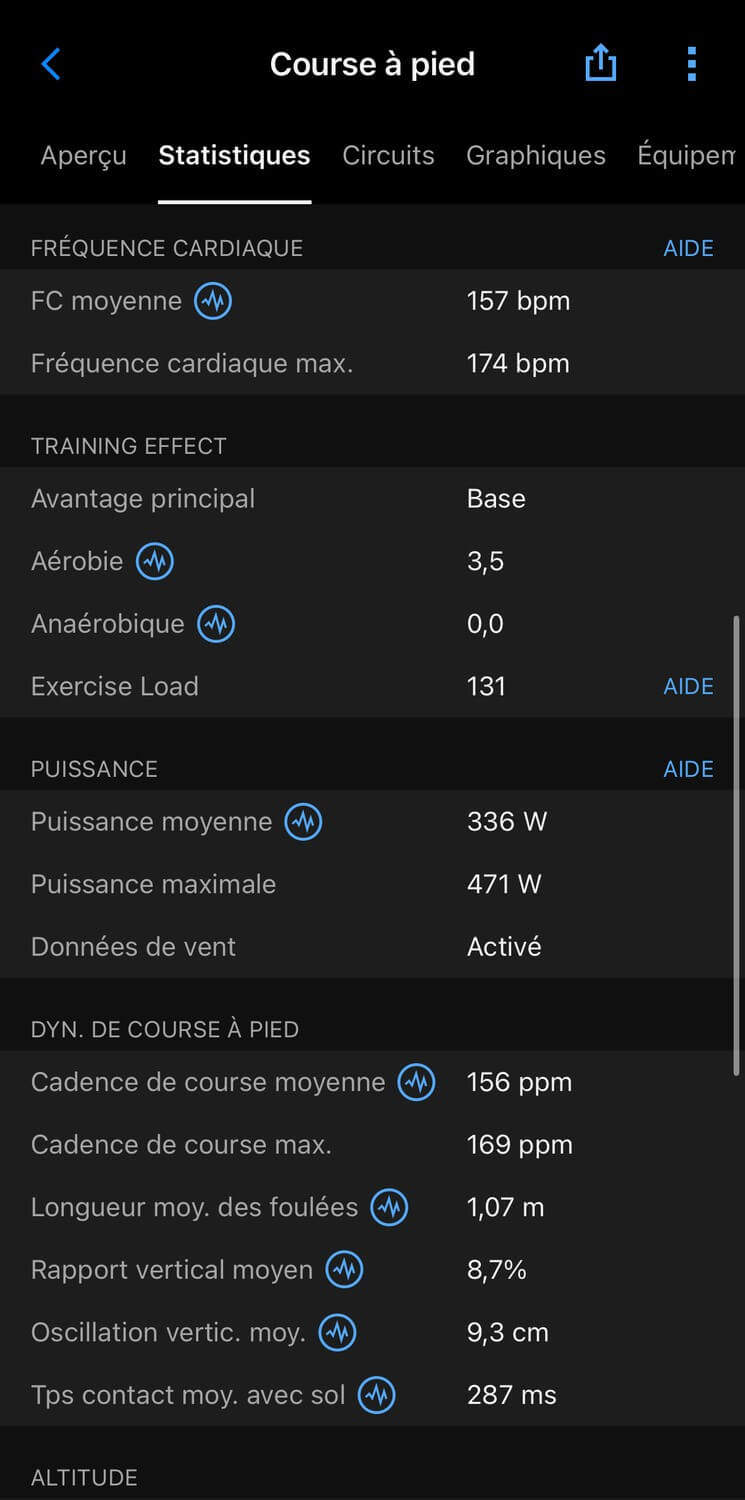The width and height of the screenshot is (745, 1500).
Task: Open AIDE for Fréquence cardiaque
Action: click(x=688, y=248)
